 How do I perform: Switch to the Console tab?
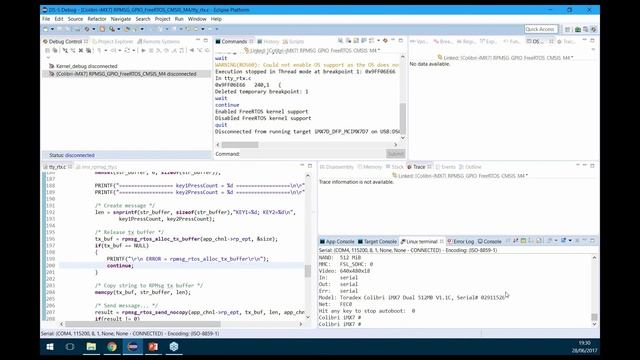click(x=489, y=242)
